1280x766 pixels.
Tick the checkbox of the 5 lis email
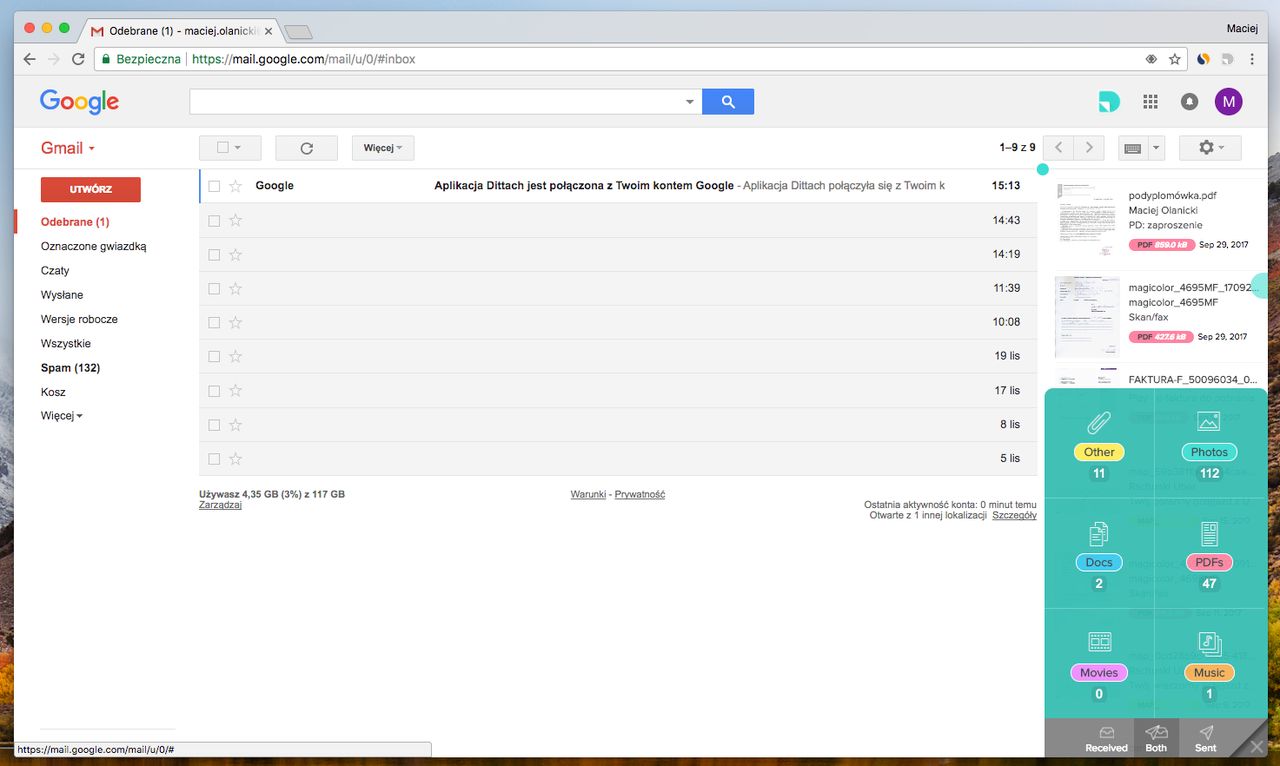click(x=214, y=458)
